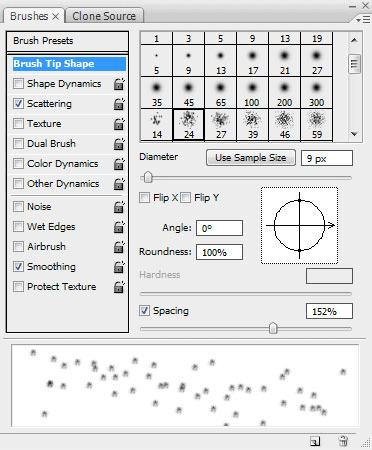Enable the Color Dynamics checkbox

18,163
